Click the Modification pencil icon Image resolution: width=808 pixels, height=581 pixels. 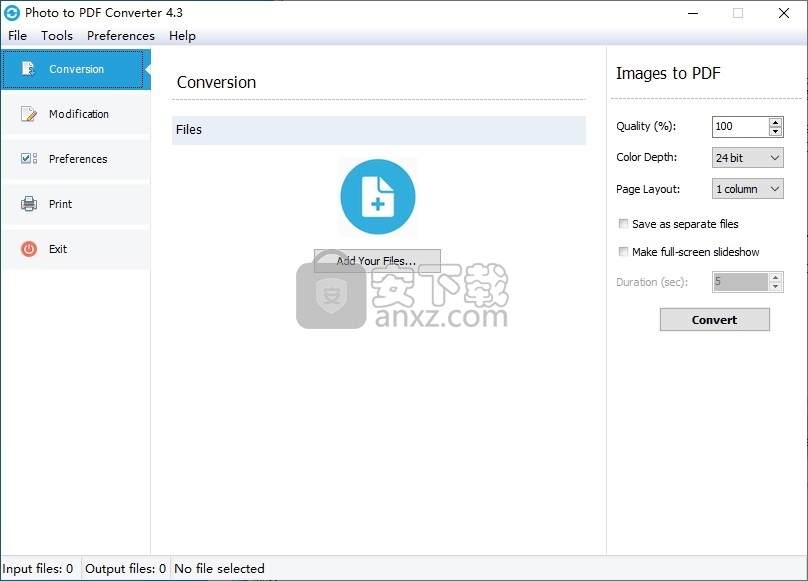click(29, 114)
